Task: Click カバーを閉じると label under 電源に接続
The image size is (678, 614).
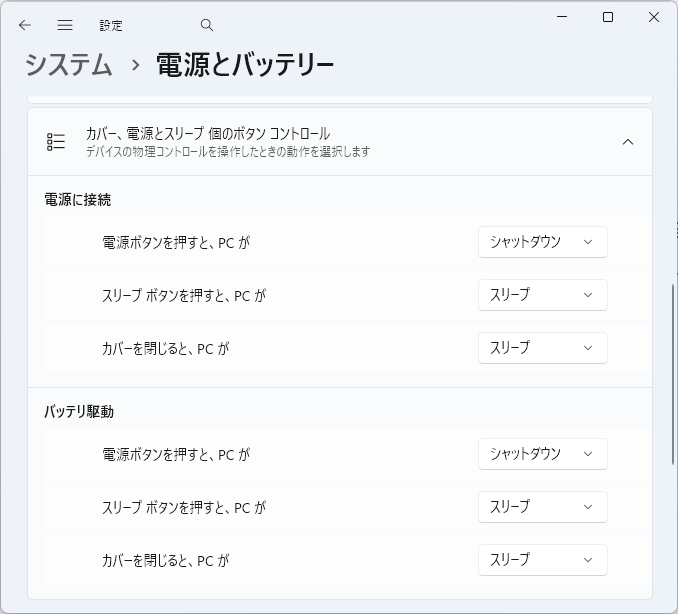Action: (x=165, y=349)
